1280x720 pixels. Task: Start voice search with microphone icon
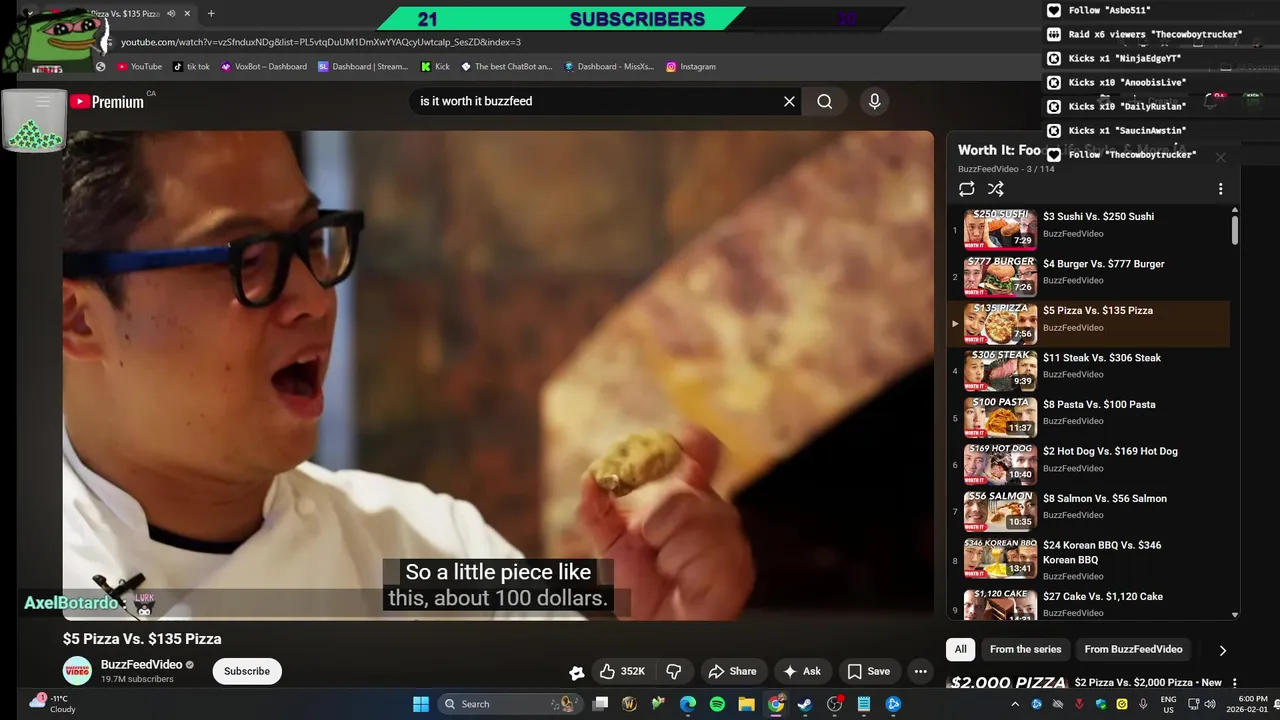point(874,101)
